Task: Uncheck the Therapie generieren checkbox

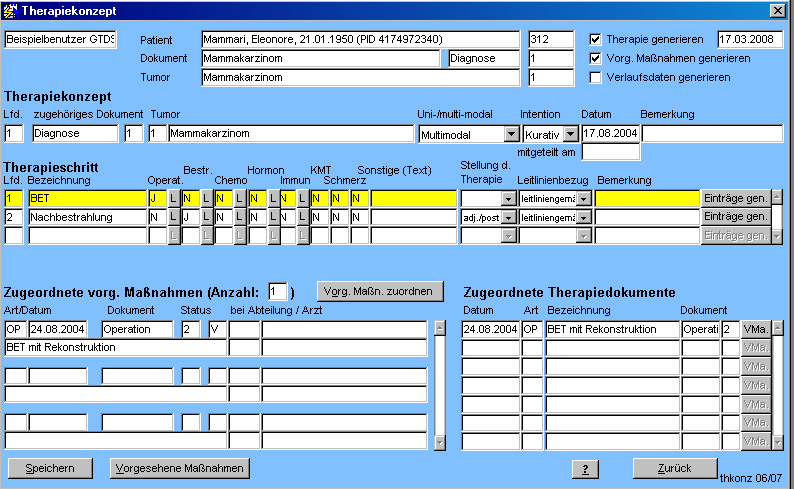Action: 596,40
